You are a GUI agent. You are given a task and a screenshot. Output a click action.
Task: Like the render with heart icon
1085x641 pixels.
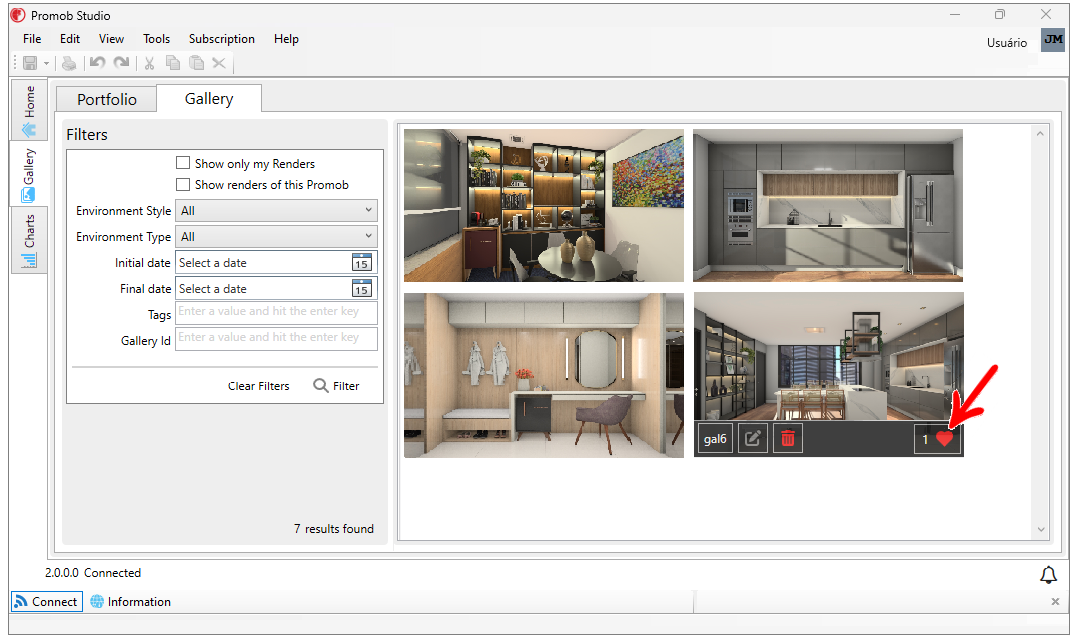point(944,439)
